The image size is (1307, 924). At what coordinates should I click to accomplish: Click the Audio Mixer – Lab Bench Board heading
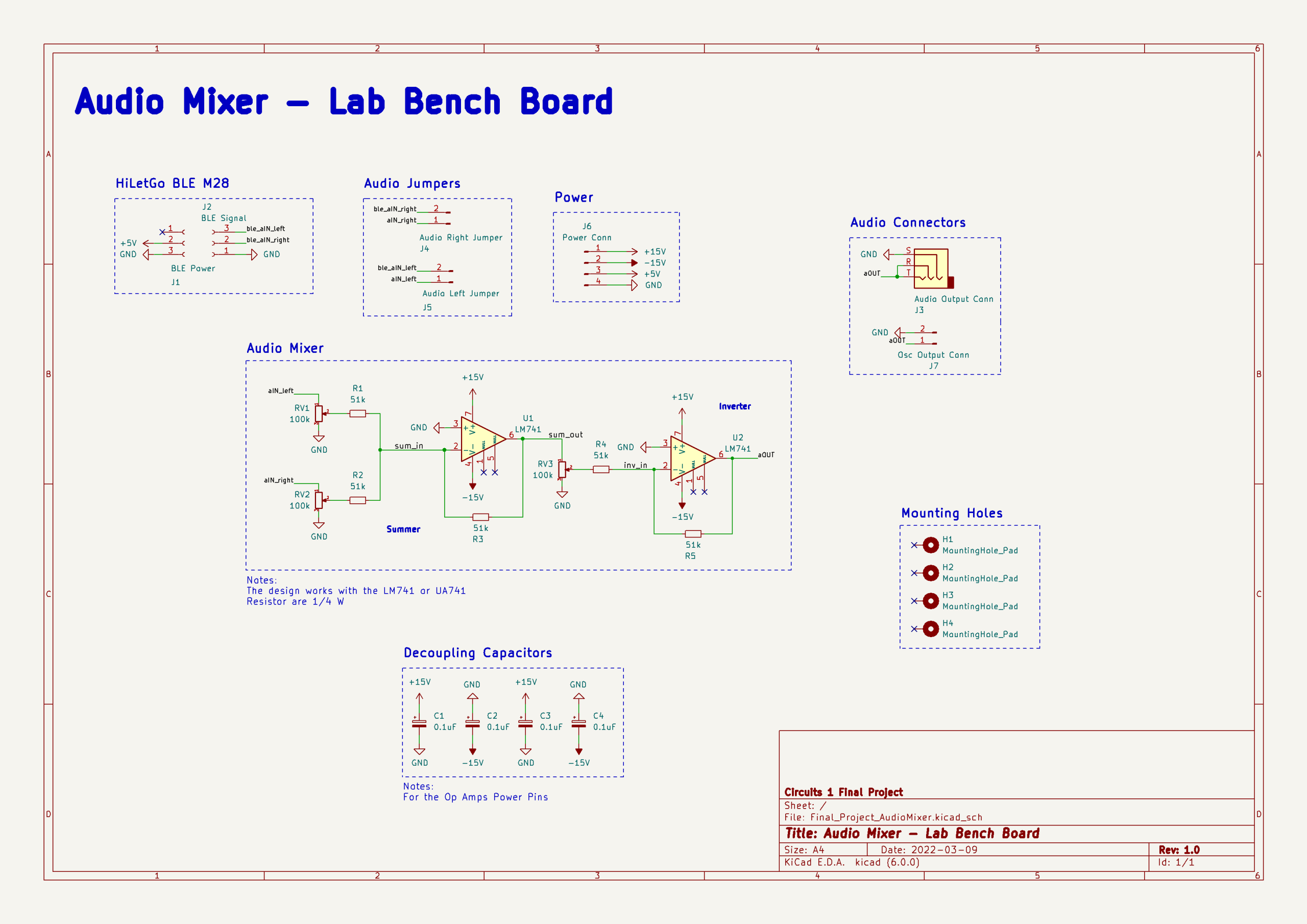[x=344, y=102]
